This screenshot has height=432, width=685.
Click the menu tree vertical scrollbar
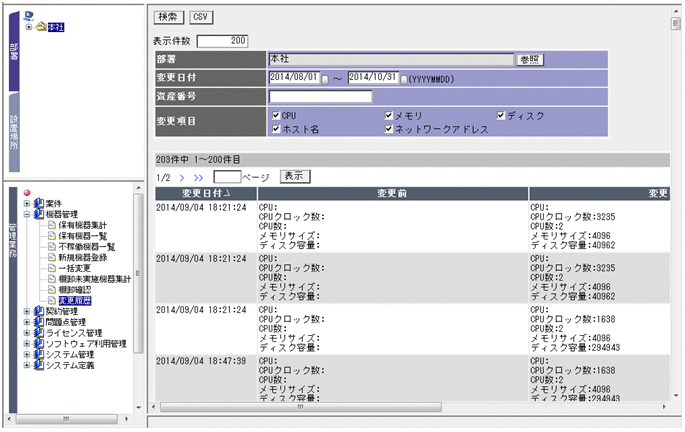point(138,274)
